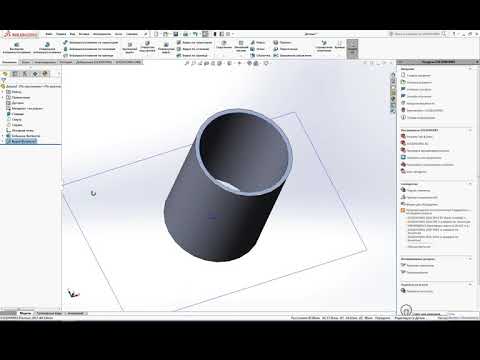Image resolution: width=480 pixels, height=360 pixels.
Task: Switch to the PropertyManager tab
Action: [15, 74]
